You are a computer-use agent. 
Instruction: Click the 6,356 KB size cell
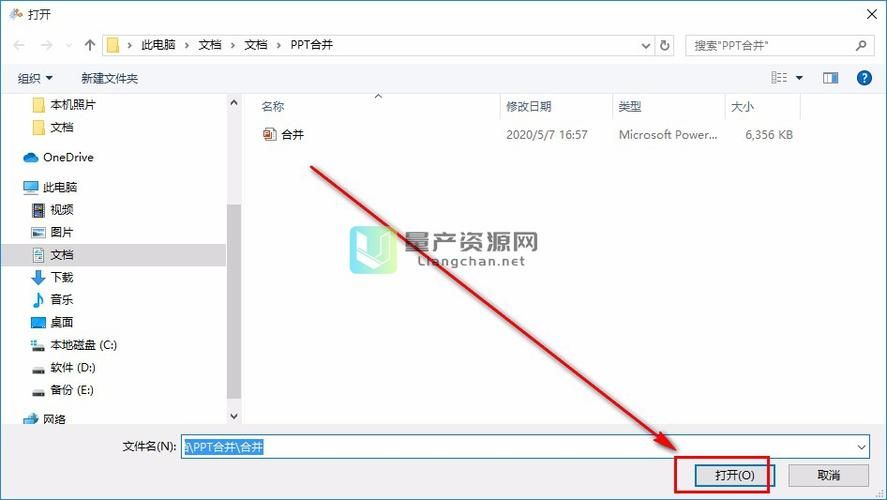[x=769, y=135]
